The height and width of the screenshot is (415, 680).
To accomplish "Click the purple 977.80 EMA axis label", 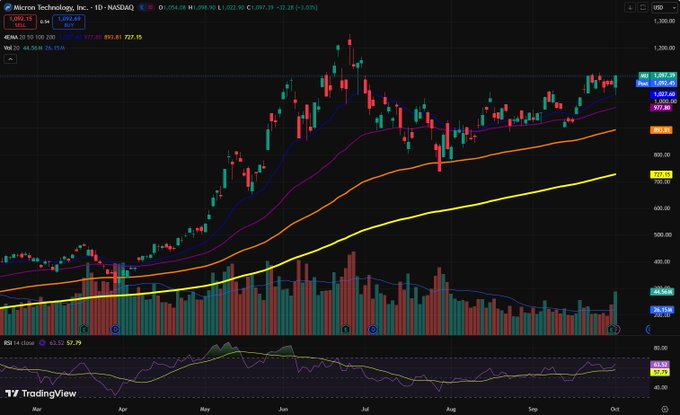I will [x=661, y=108].
